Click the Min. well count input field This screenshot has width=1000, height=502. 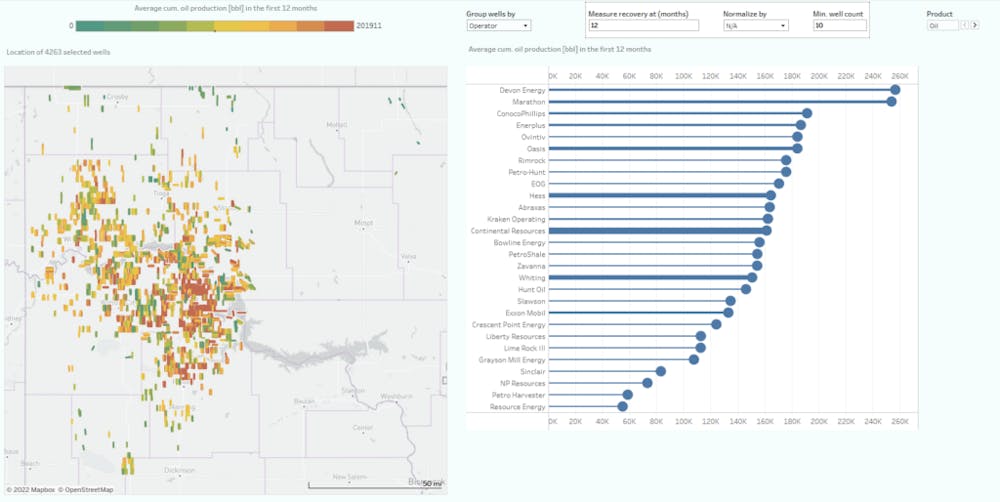pos(840,26)
